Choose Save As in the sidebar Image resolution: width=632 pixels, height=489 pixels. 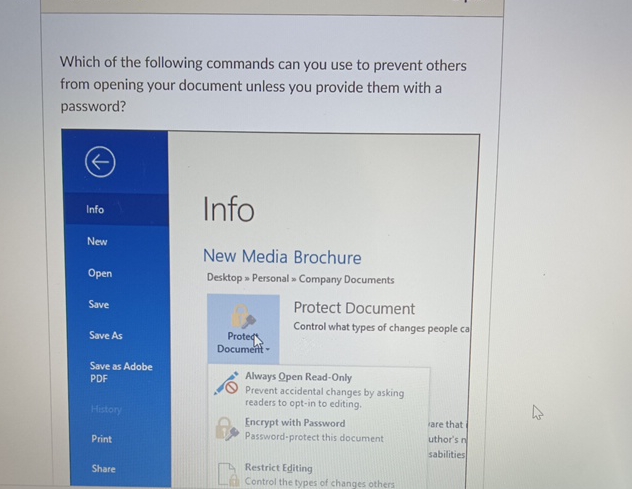click(x=106, y=335)
